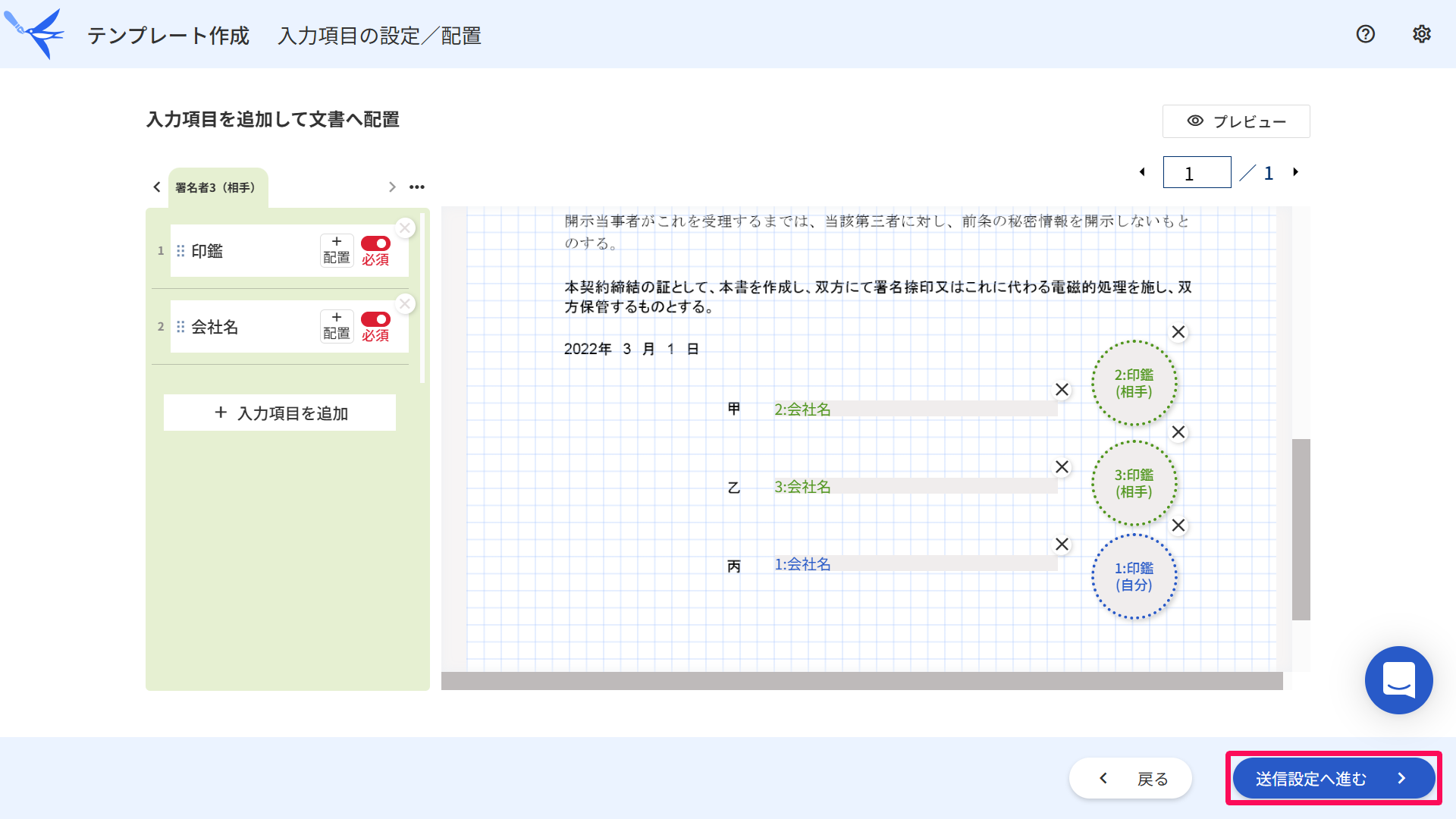Image resolution: width=1456 pixels, height=819 pixels.
Task: Toggle 必須 switch for 印鑑
Action: 375,243
